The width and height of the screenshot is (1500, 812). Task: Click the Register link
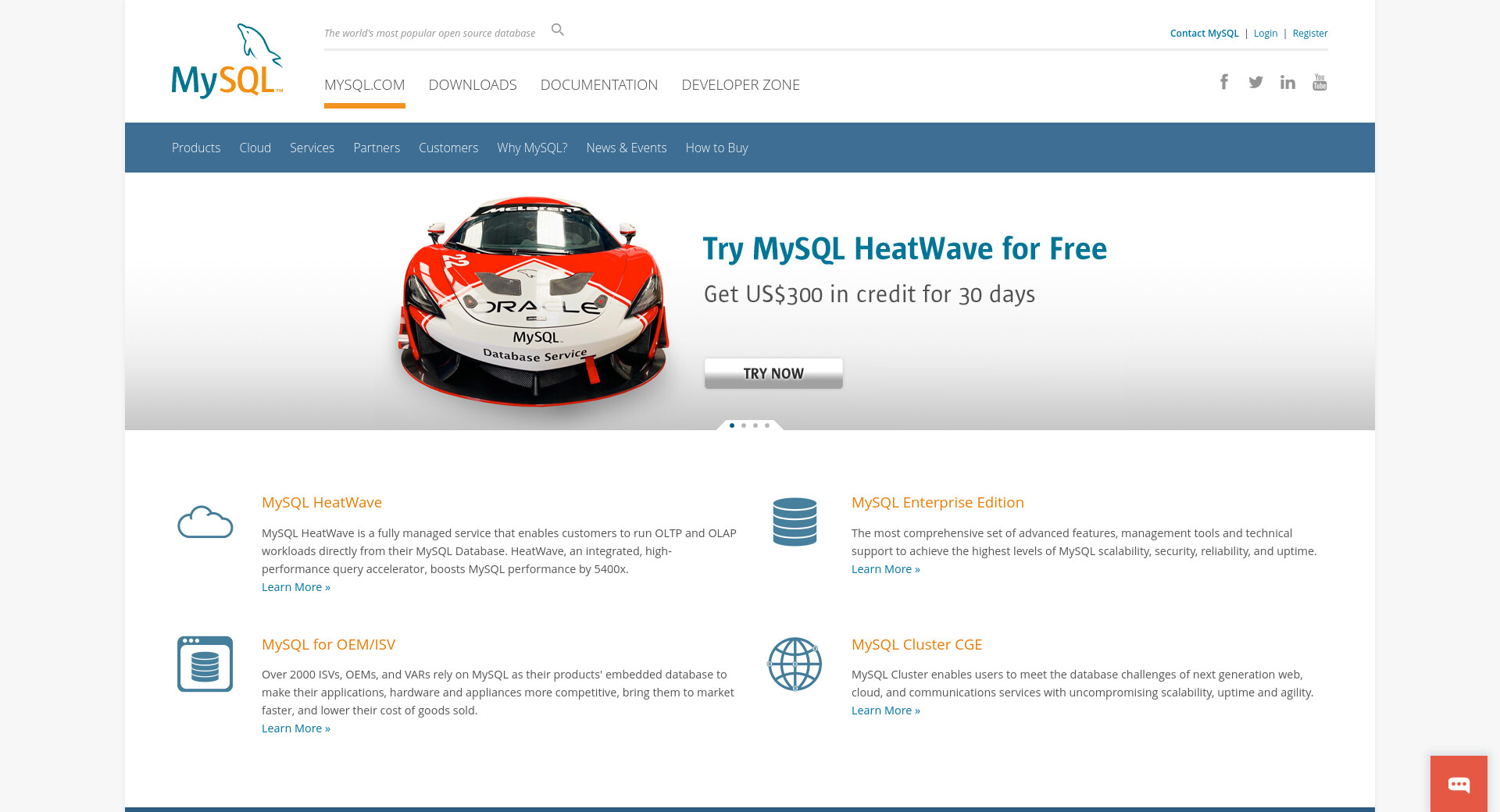pyautogui.click(x=1310, y=34)
